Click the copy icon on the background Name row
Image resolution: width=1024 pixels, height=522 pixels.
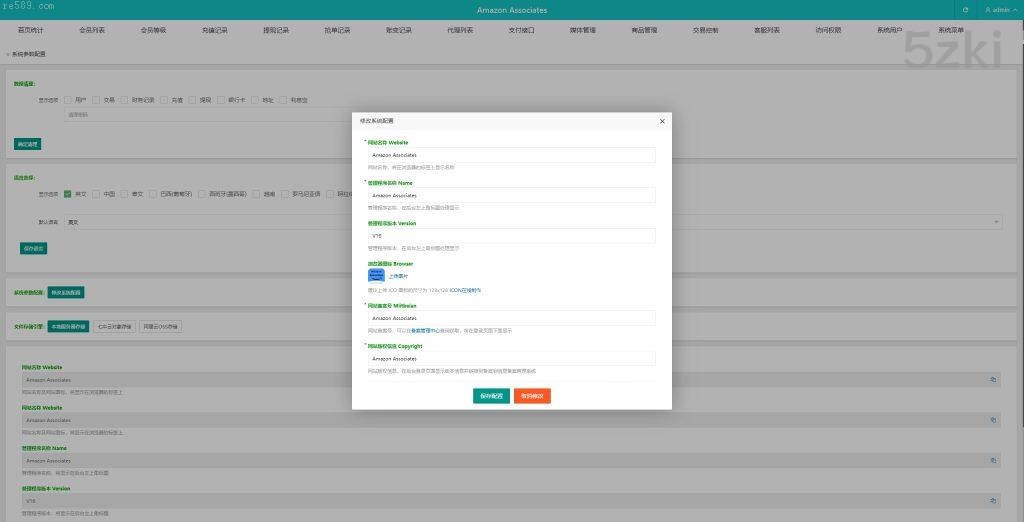[x=993, y=461]
